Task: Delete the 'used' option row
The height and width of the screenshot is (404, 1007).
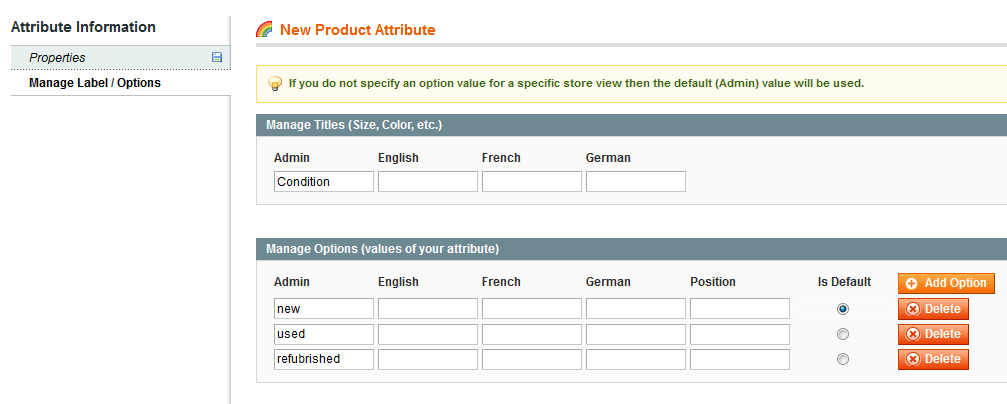Action: click(x=932, y=334)
